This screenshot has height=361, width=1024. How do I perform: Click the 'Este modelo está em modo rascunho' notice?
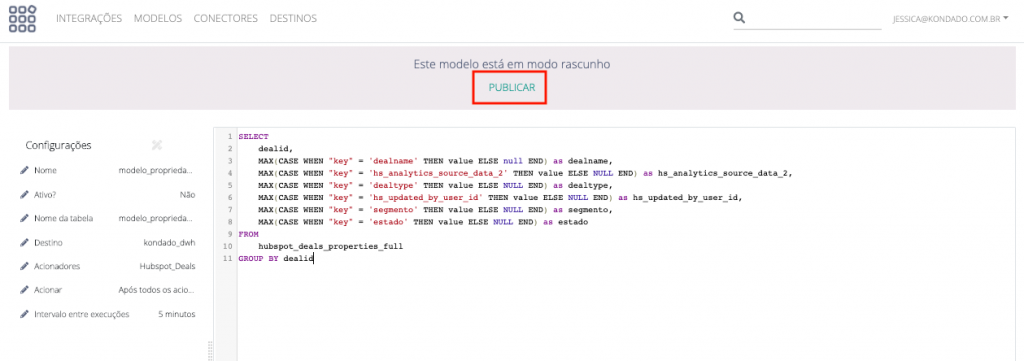click(512, 65)
